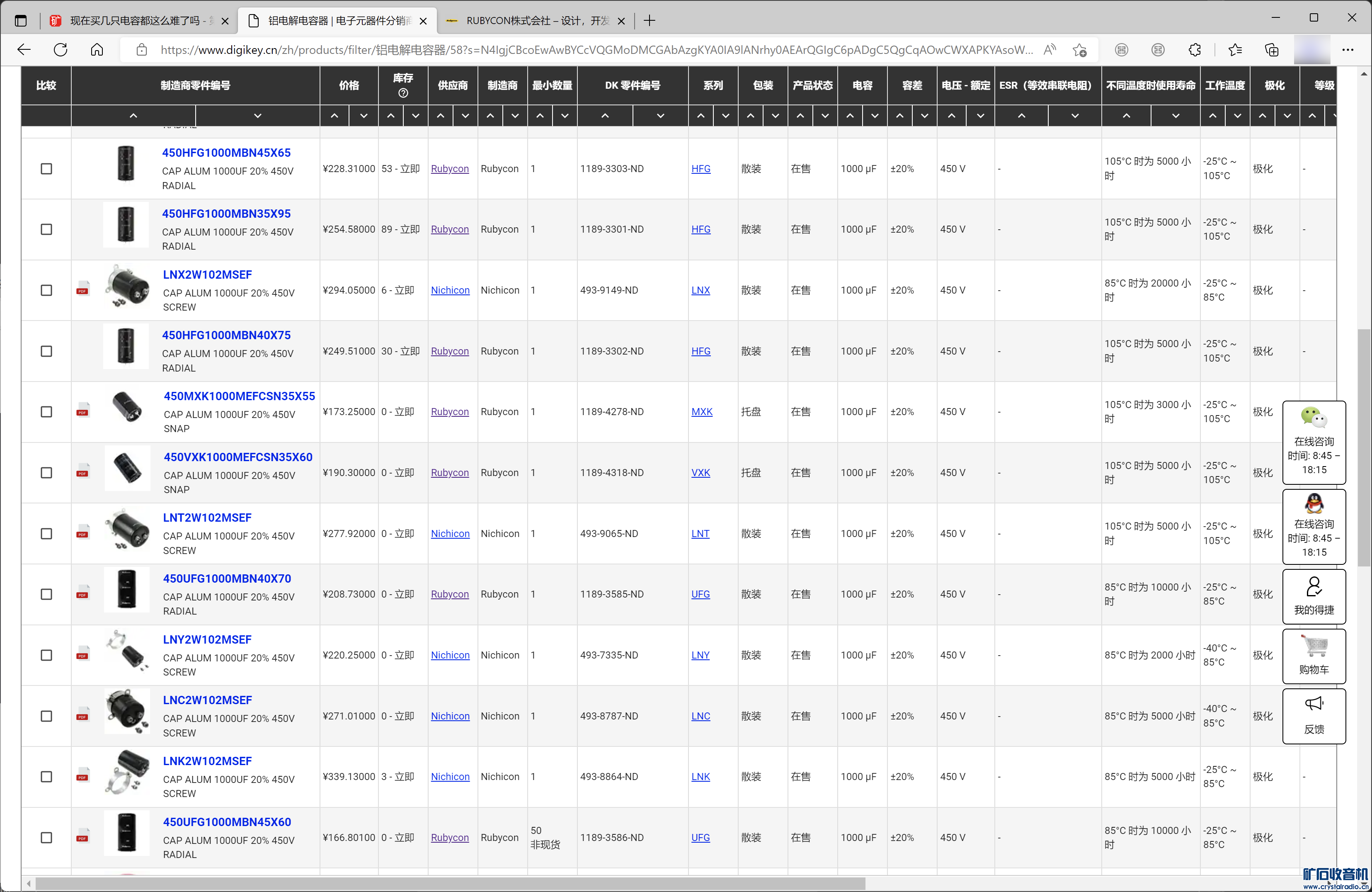Tick compare checkbox for LNT2W102MSEF row

47,534
